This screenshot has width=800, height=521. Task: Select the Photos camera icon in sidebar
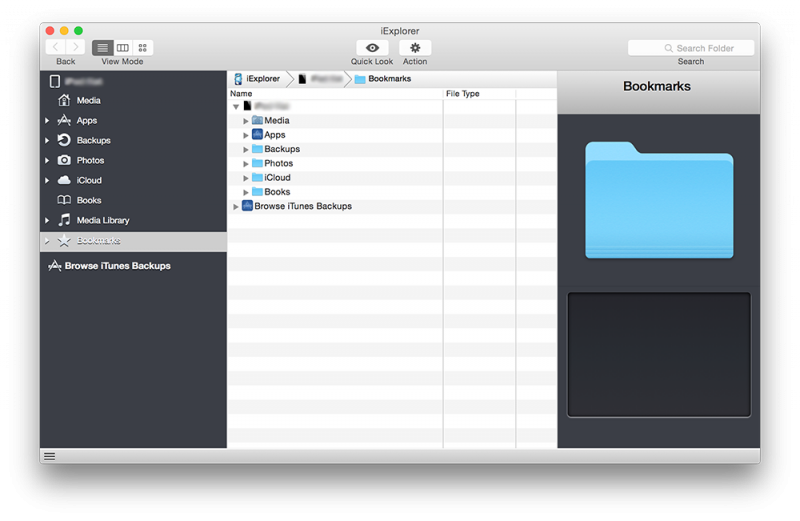click(x=64, y=160)
